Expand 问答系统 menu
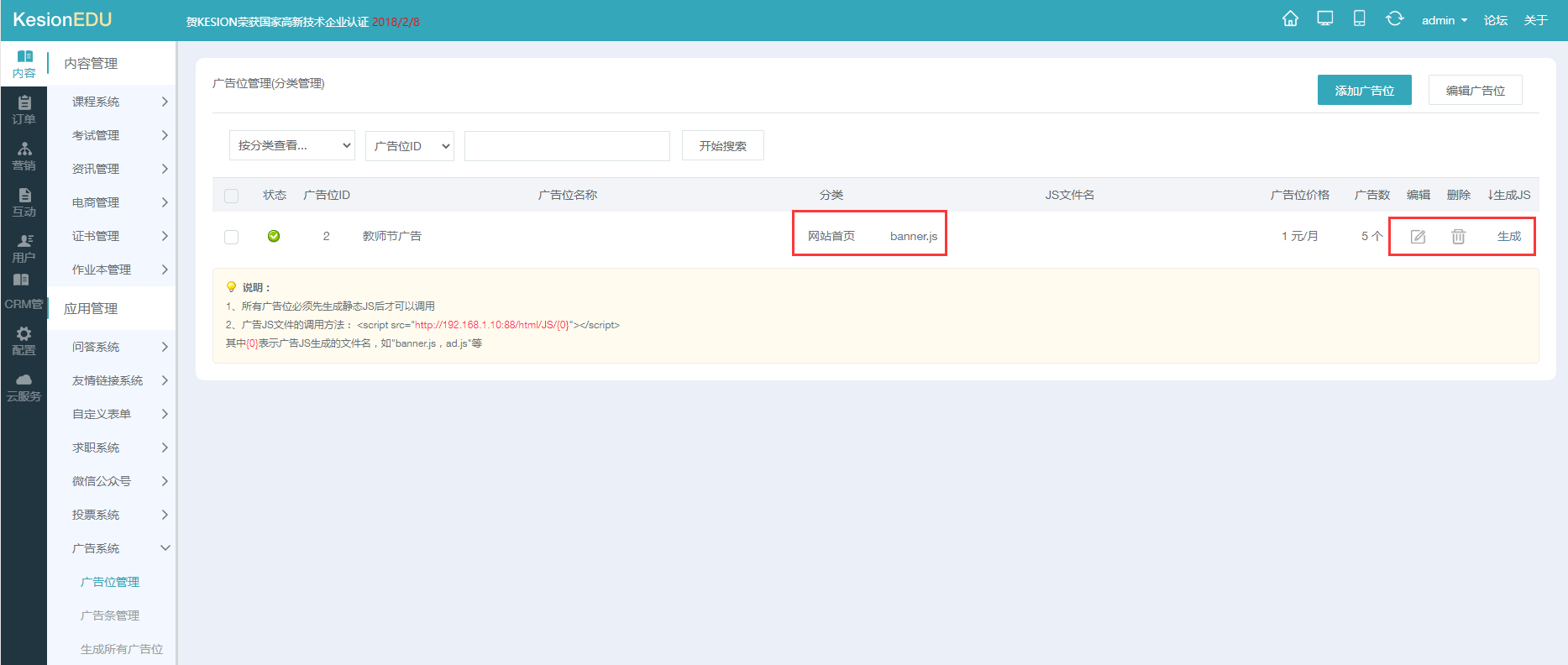This screenshot has width=1568, height=665. (112, 347)
